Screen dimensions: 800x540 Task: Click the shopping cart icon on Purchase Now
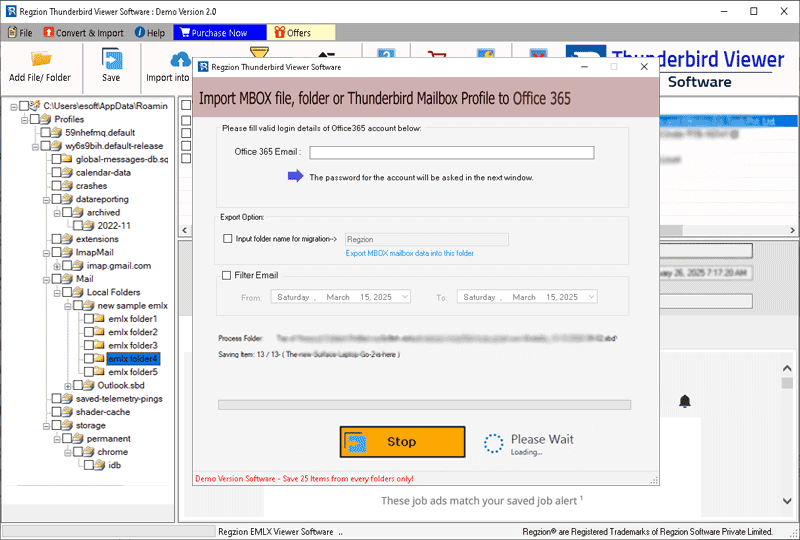[184, 33]
